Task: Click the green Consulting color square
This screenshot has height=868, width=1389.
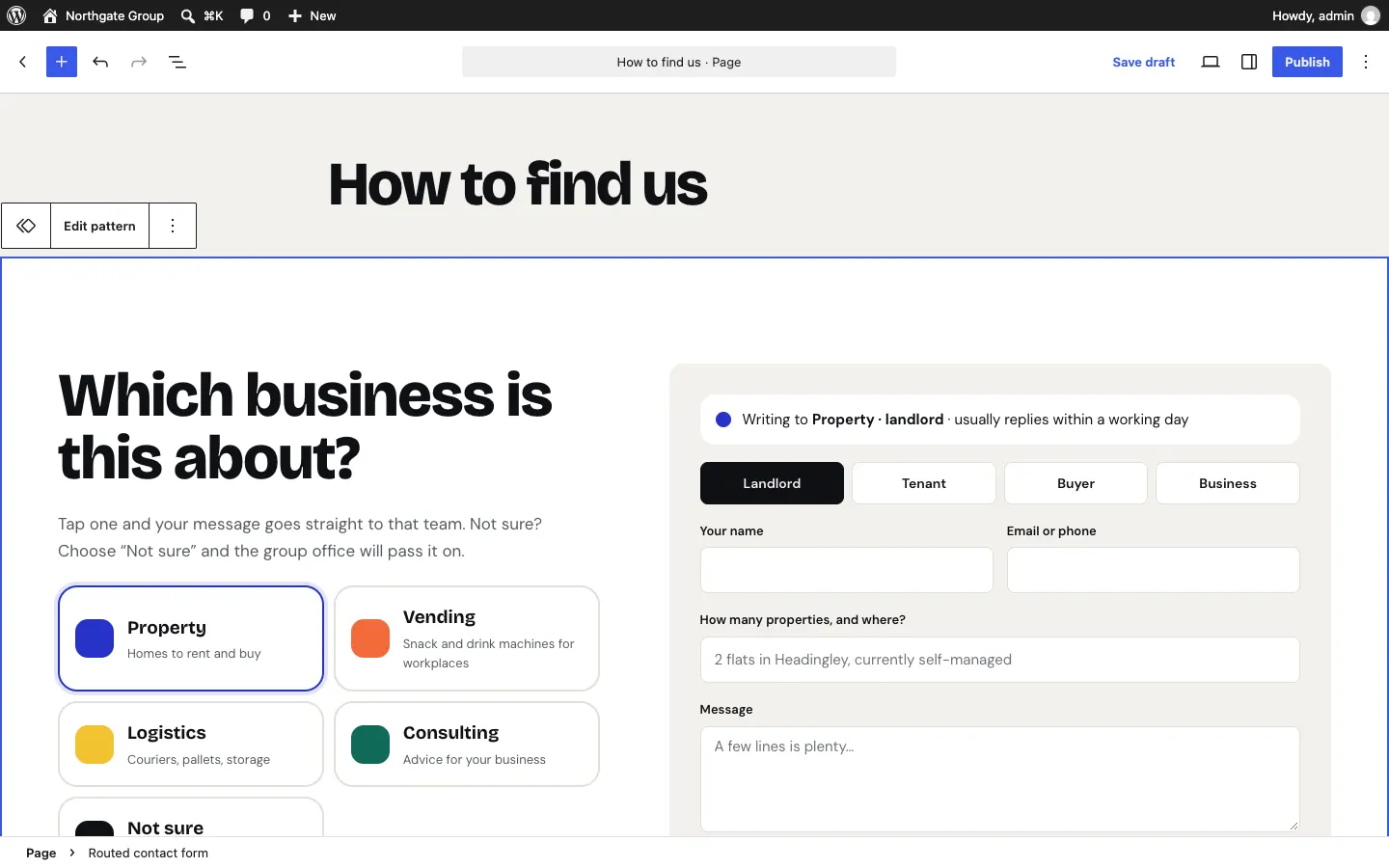Action: [x=370, y=745]
